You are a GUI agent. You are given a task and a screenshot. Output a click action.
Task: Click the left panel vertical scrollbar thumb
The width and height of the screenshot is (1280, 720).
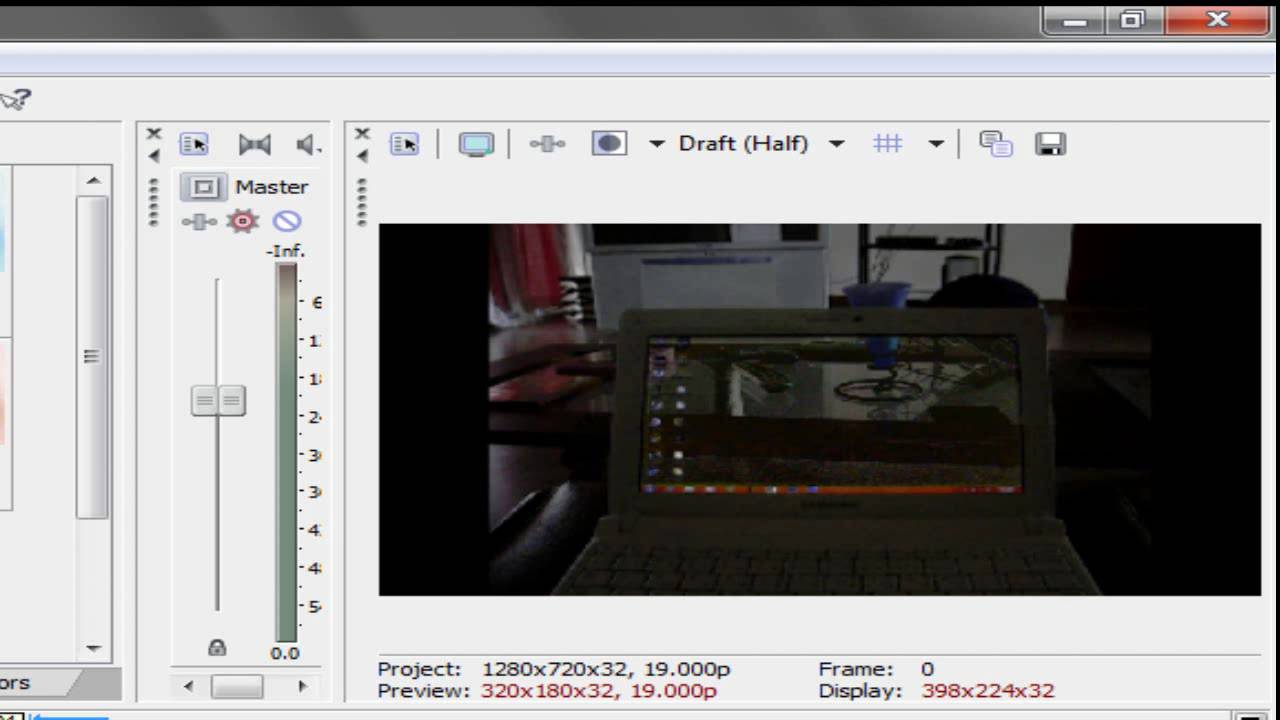(x=92, y=356)
